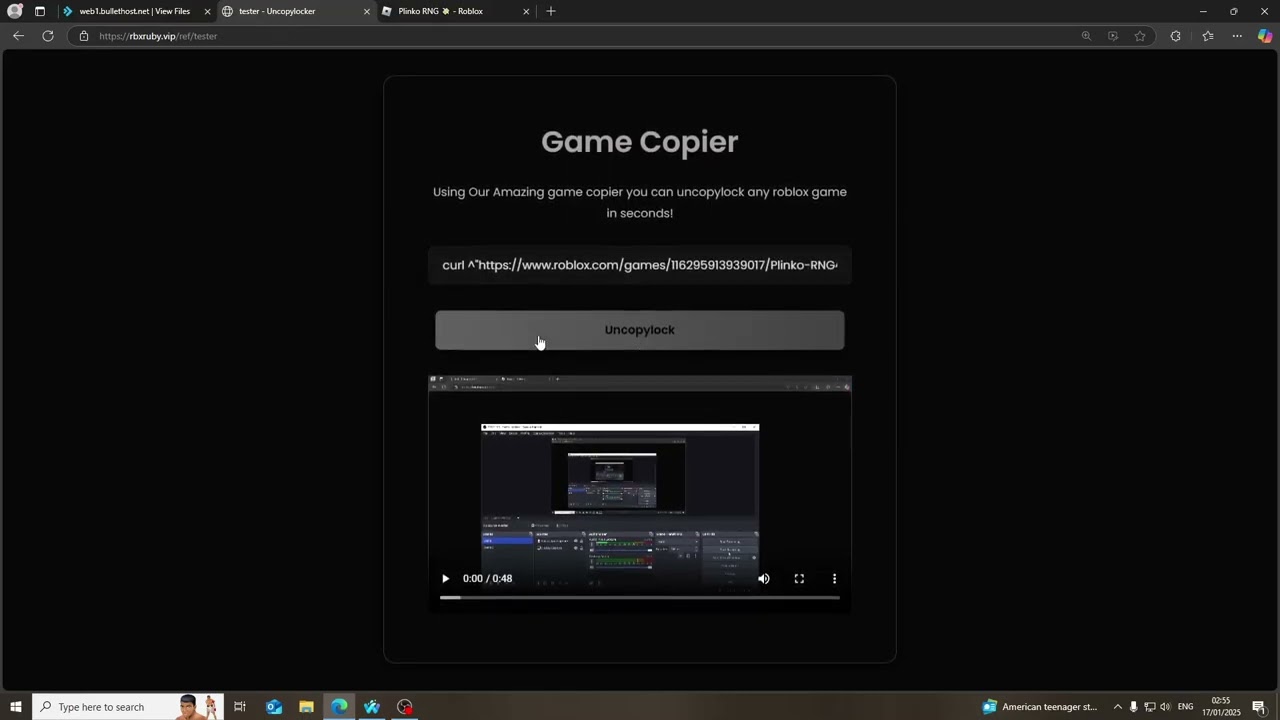This screenshot has width=1280, height=720.
Task: Open Task View on taskbar
Action: pos(240,707)
